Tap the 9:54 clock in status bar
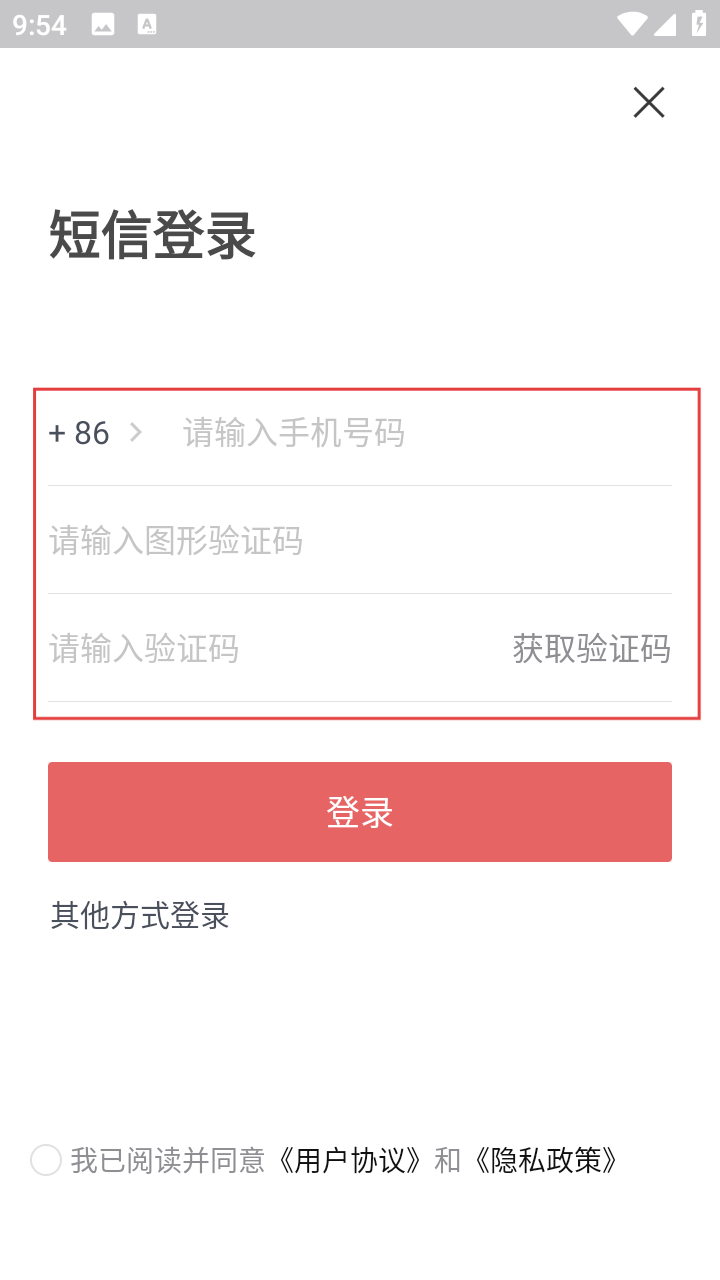 coord(40,25)
